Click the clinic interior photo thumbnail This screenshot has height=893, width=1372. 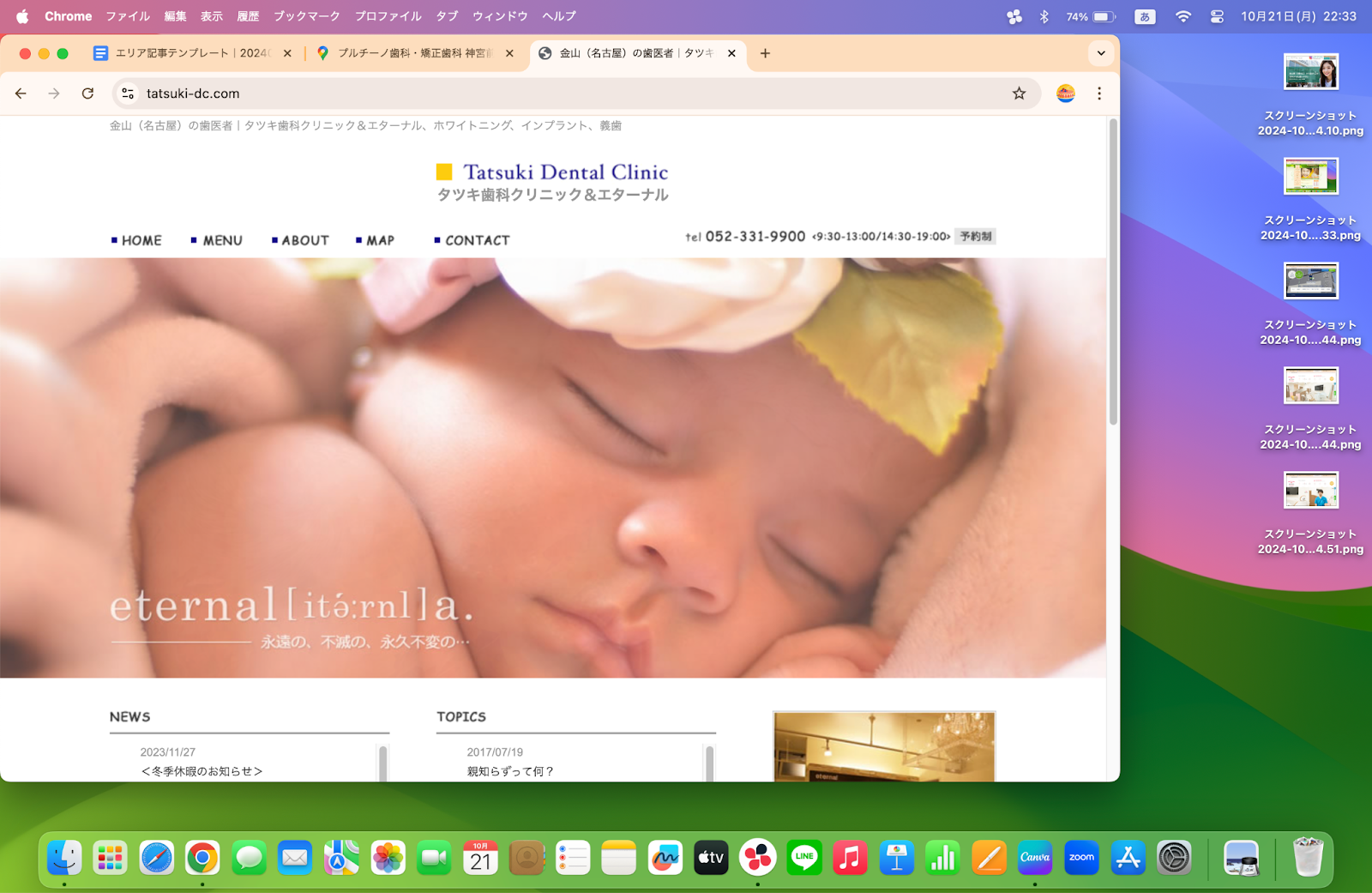pyautogui.click(x=884, y=746)
